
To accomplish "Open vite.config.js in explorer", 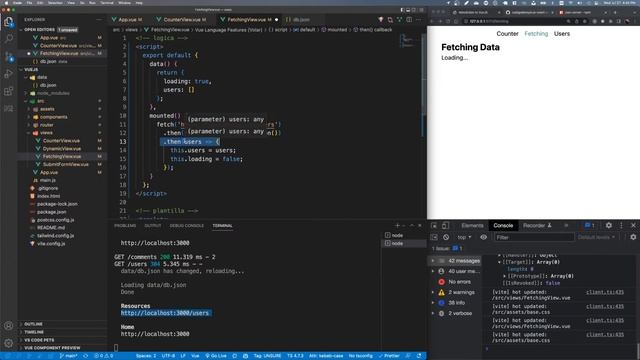I will coord(61,244).
